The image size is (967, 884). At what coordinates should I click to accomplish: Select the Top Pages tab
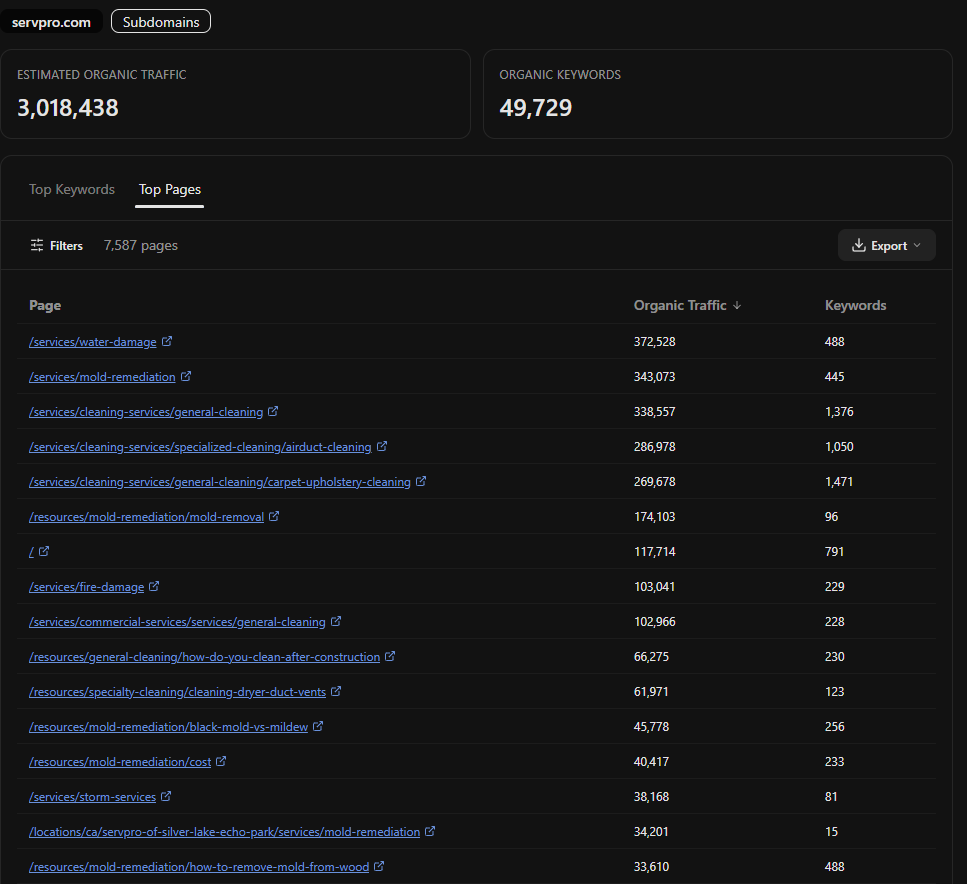pyautogui.click(x=170, y=189)
